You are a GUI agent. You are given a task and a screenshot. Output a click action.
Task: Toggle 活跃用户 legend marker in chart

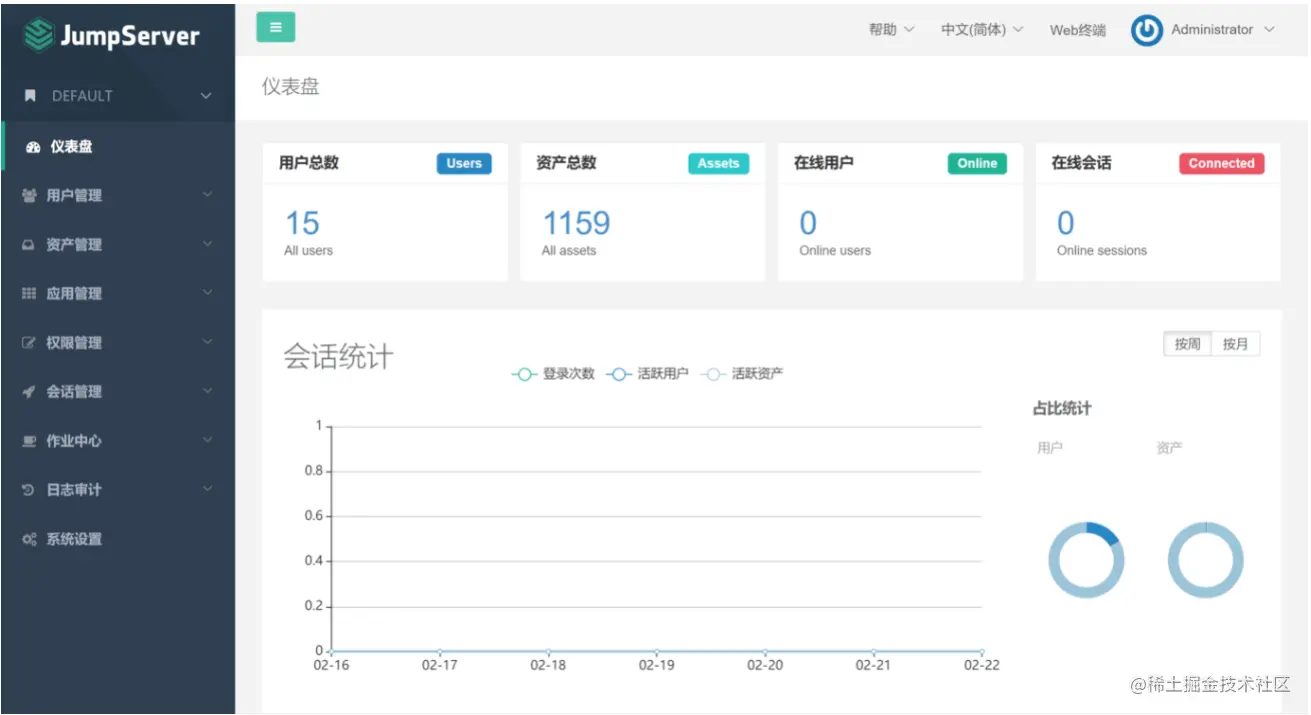619,374
